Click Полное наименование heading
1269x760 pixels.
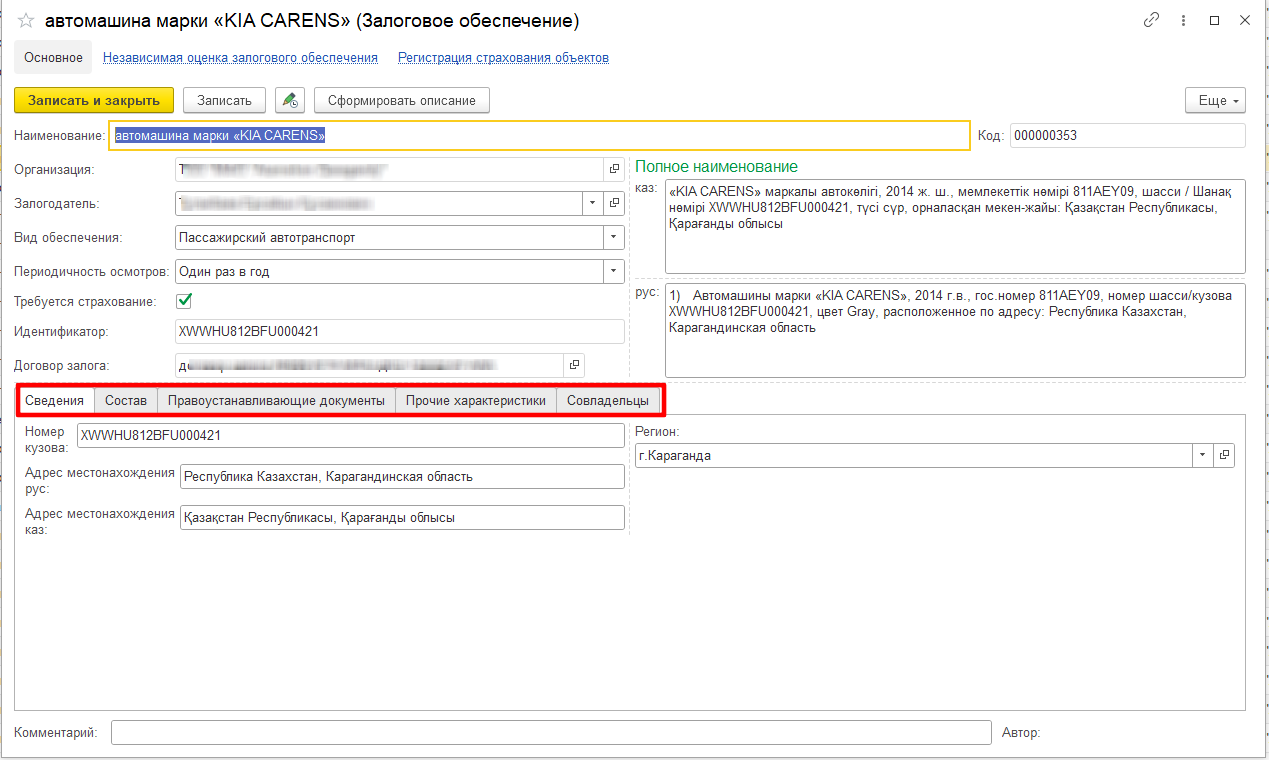pos(717,167)
